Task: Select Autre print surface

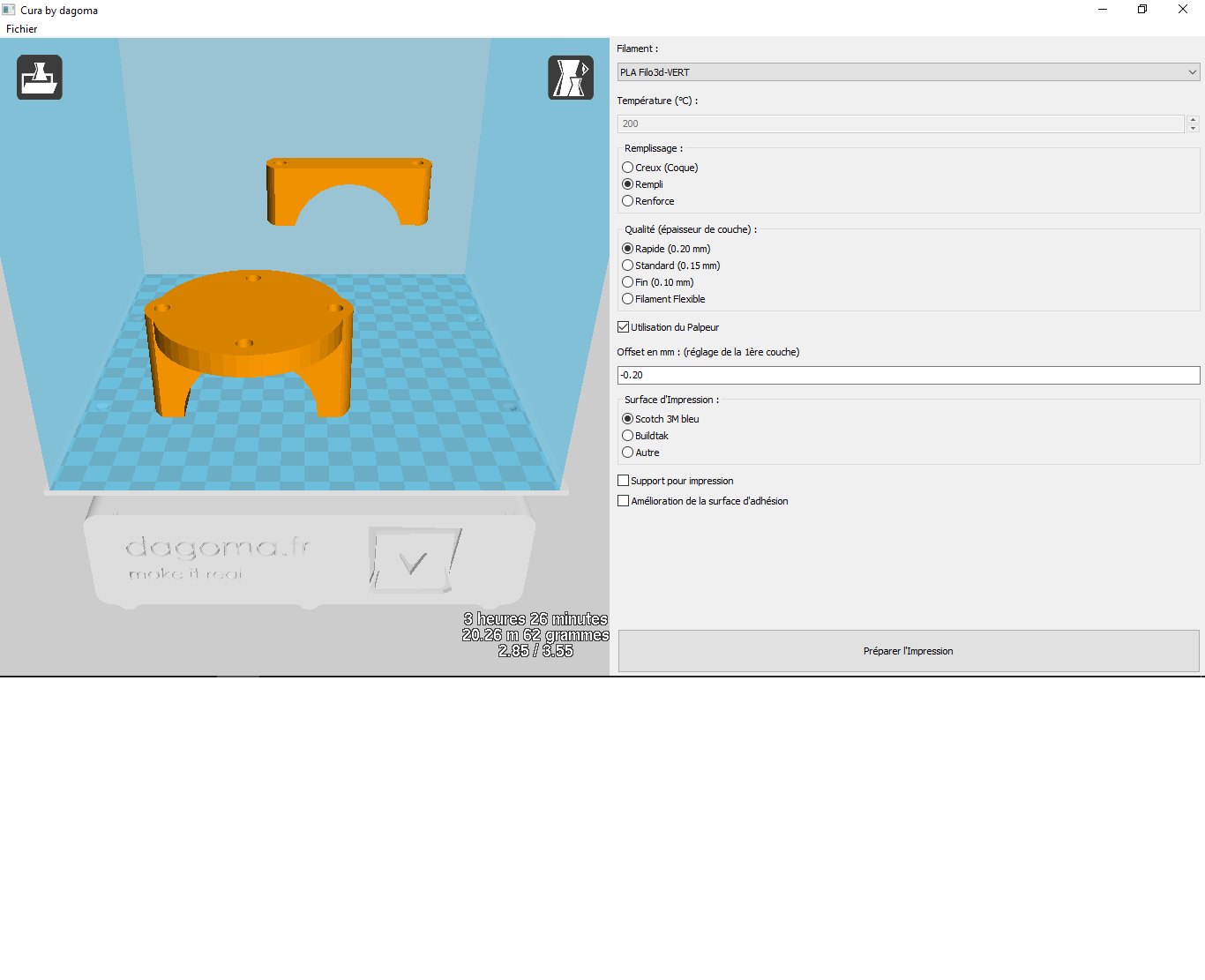Action: click(x=641, y=453)
